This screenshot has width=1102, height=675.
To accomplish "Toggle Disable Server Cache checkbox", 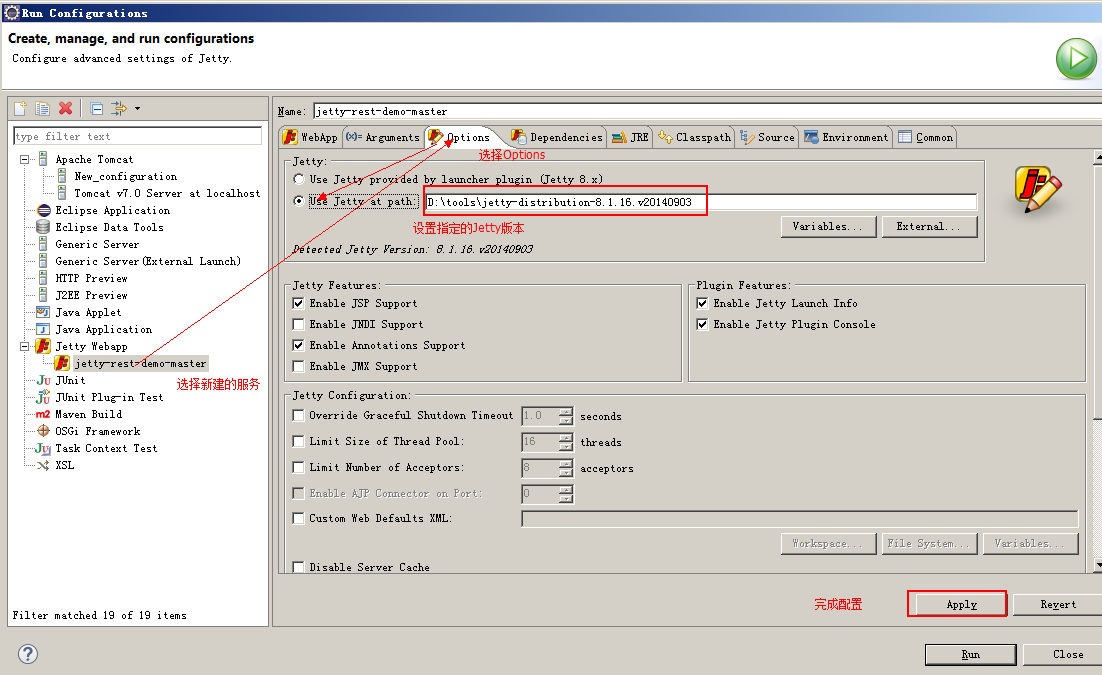I will click(298, 567).
